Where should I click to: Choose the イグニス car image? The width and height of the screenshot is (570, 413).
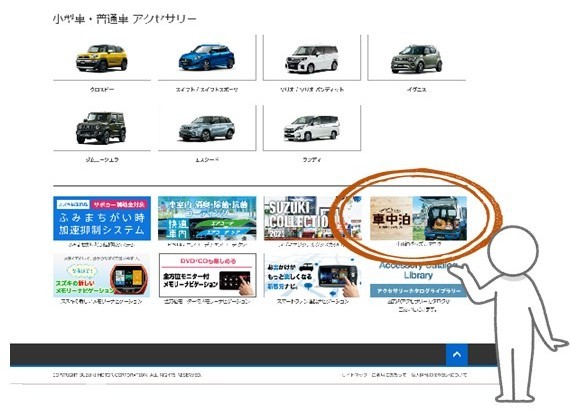417,58
